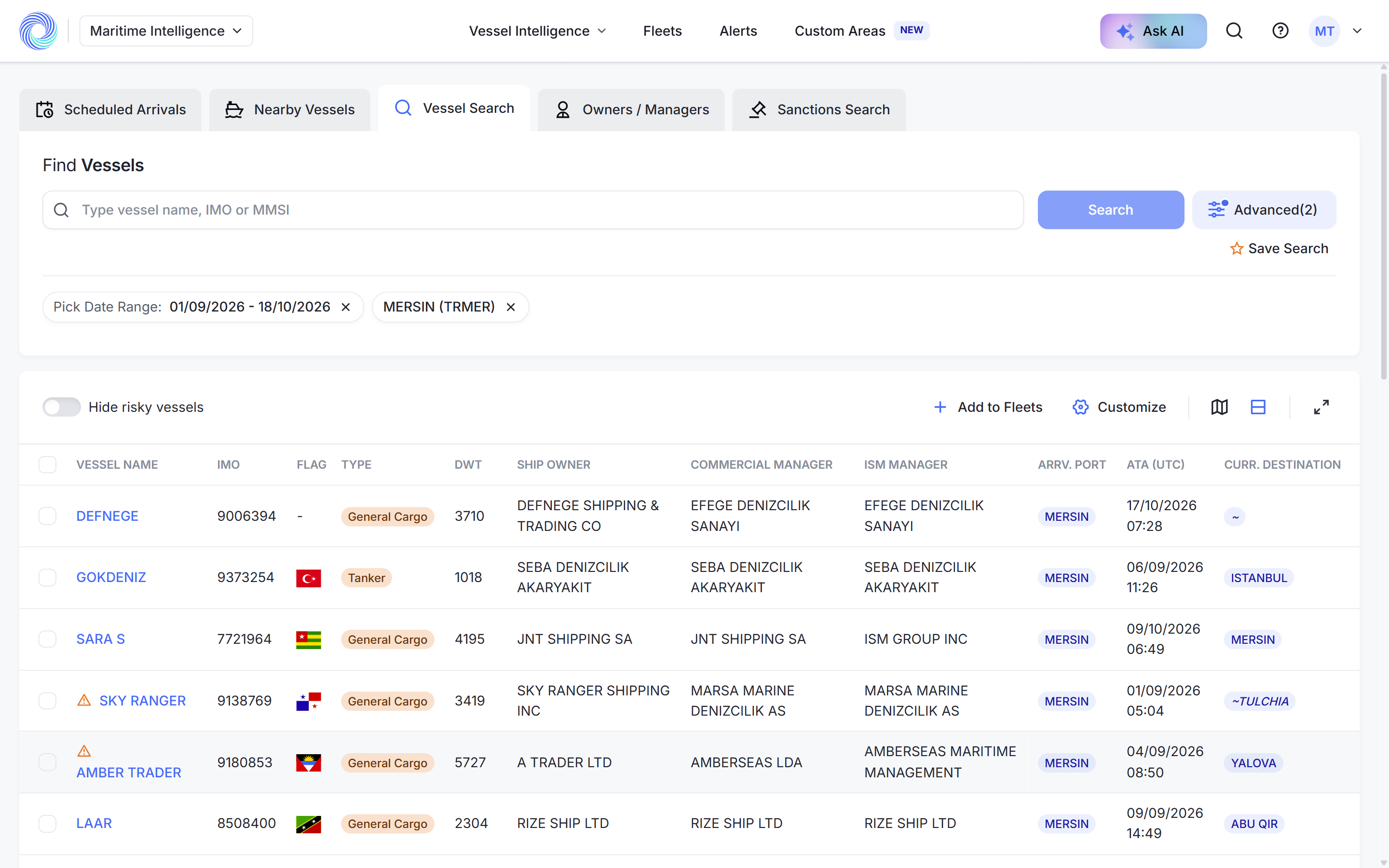Viewport: 1389px width, 868px height.
Task: Click the Ask AI button
Action: pyautogui.click(x=1153, y=31)
